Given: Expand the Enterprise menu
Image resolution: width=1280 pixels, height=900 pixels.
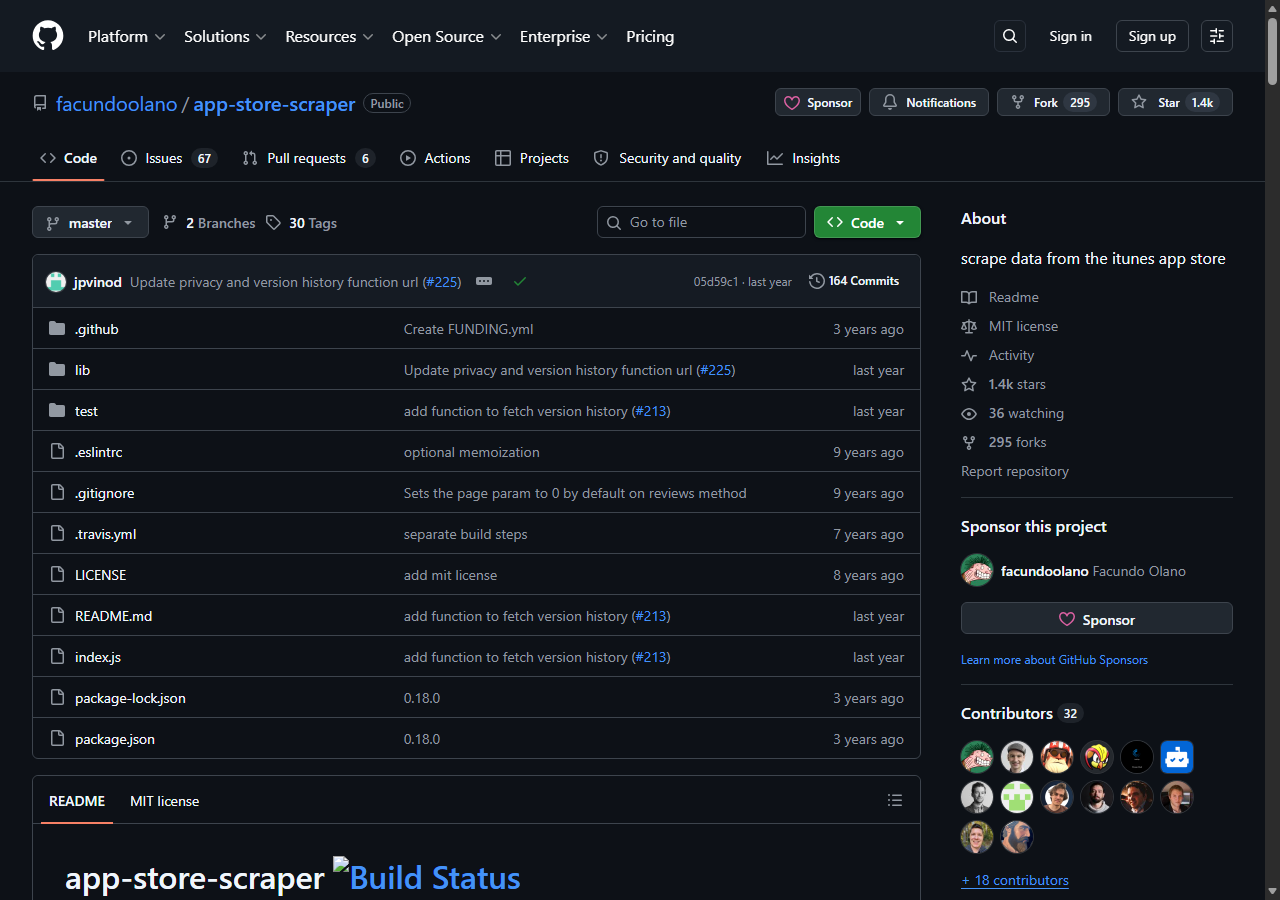Looking at the screenshot, I should pyautogui.click(x=563, y=36).
